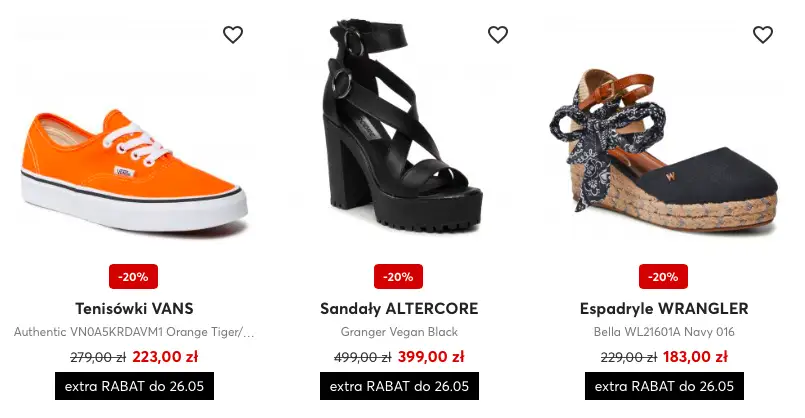The width and height of the screenshot is (805, 418).
Task: Click the Granger Vegan Black description
Action: pos(399,332)
